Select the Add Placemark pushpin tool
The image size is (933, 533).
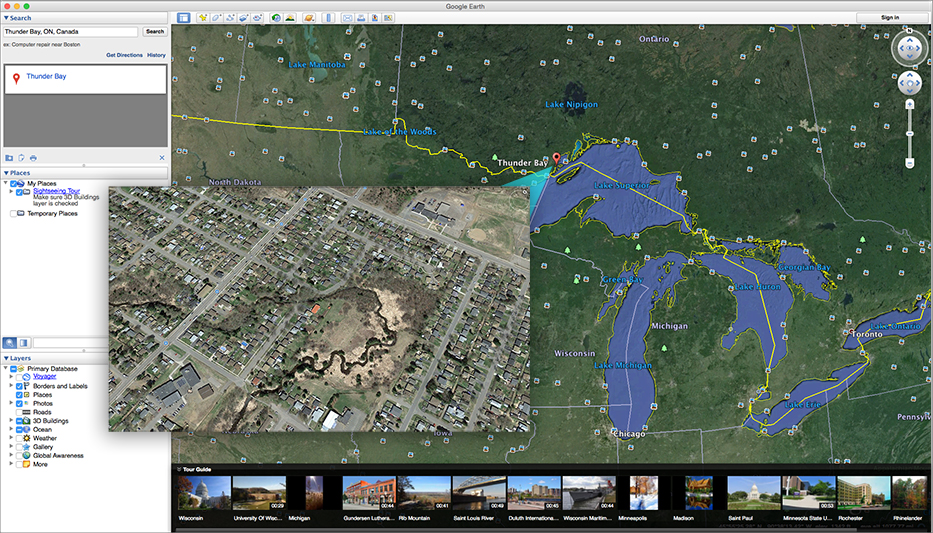click(203, 18)
